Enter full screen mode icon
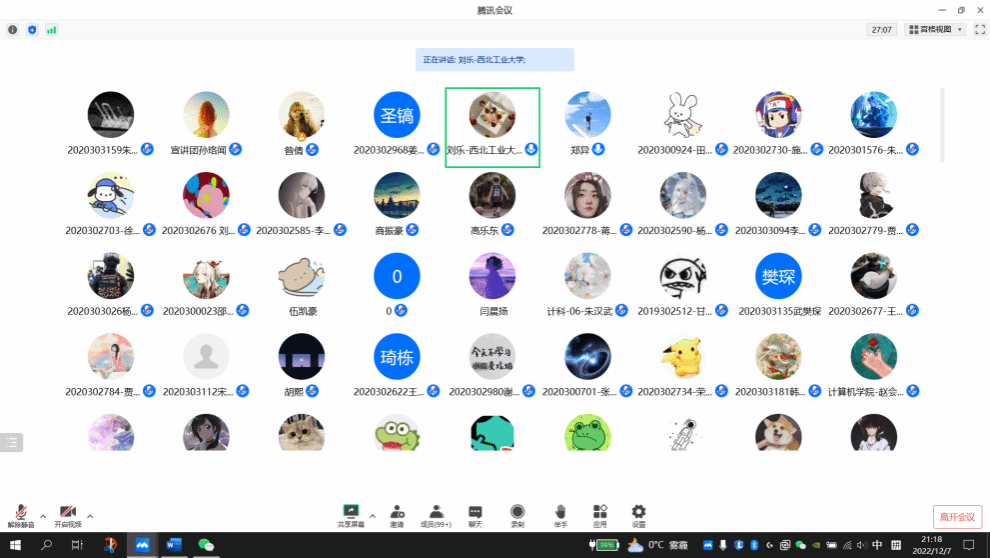This screenshot has width=990, height=558. (979, 30)
